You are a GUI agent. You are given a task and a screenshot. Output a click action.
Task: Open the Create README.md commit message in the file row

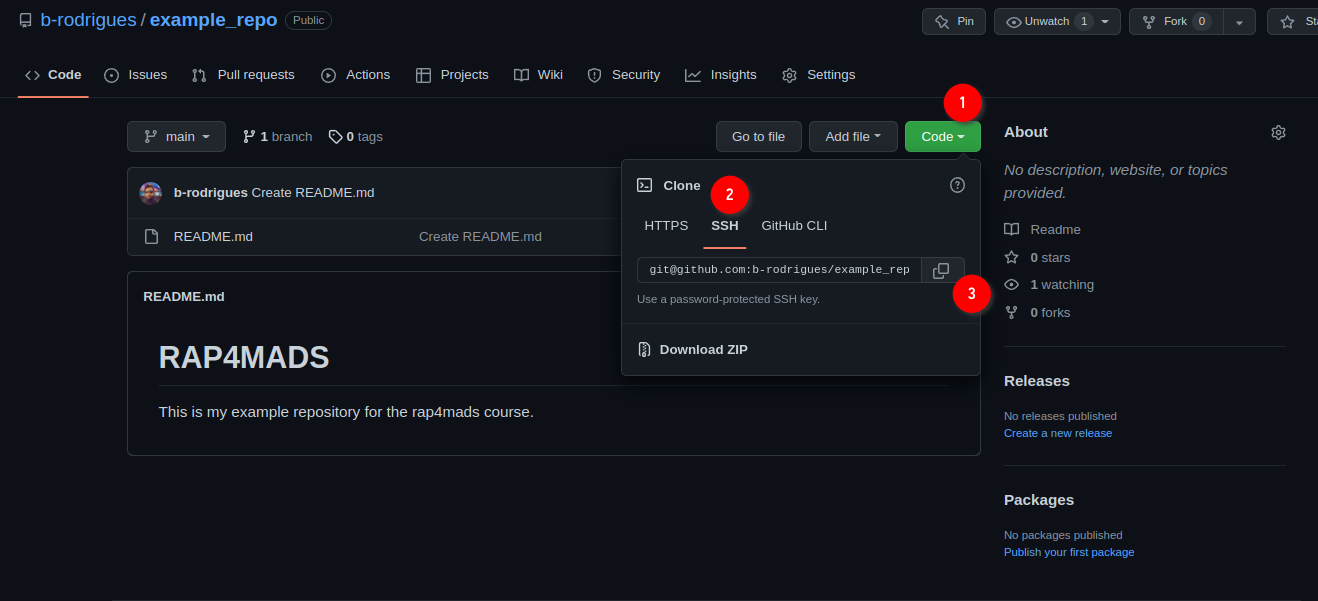point(480,237)
